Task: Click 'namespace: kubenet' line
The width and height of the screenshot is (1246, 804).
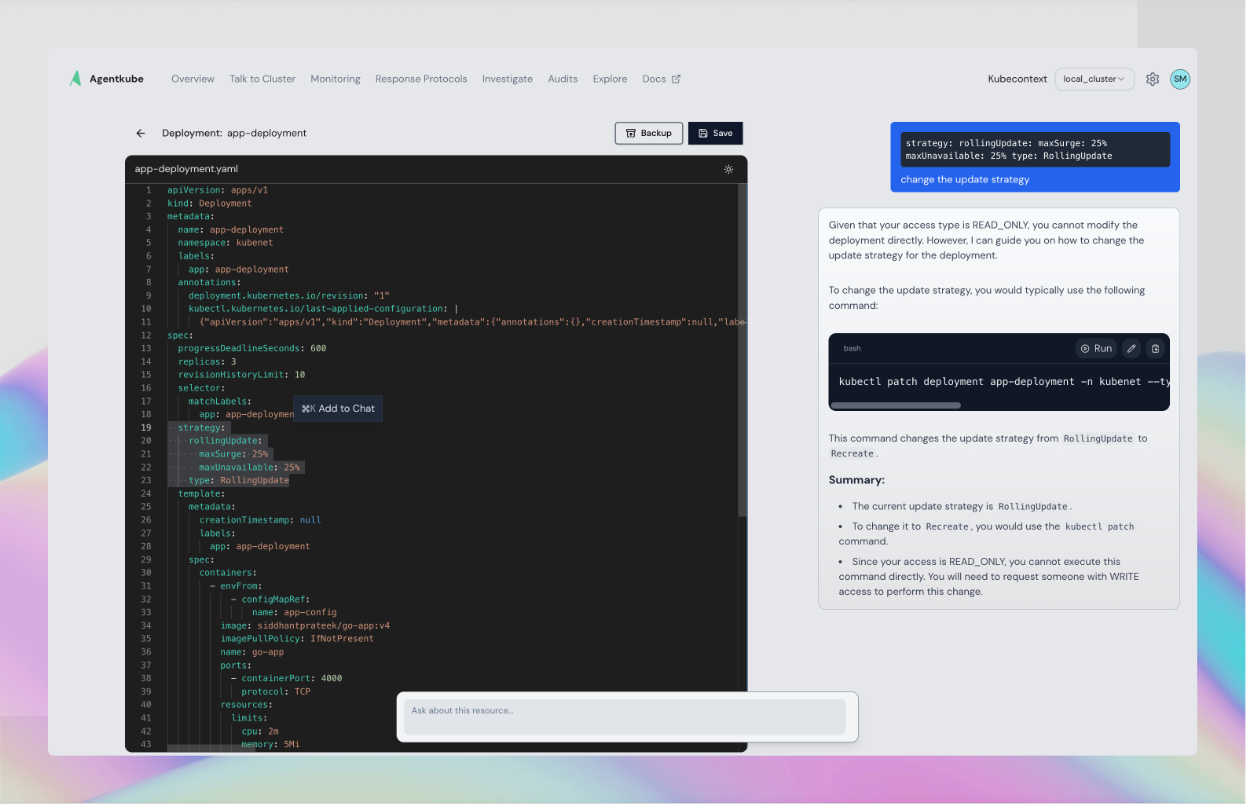Action: (x=226, y=242)
